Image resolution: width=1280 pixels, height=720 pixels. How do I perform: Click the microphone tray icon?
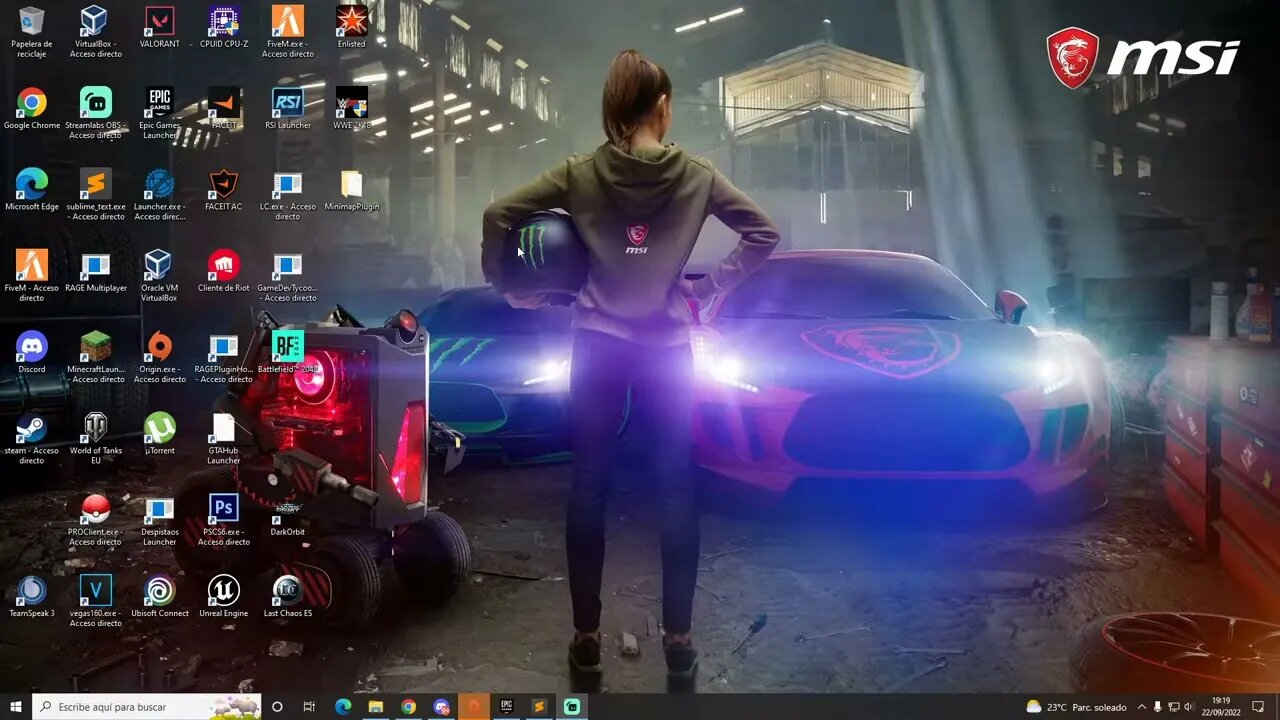click(1157, 707)
